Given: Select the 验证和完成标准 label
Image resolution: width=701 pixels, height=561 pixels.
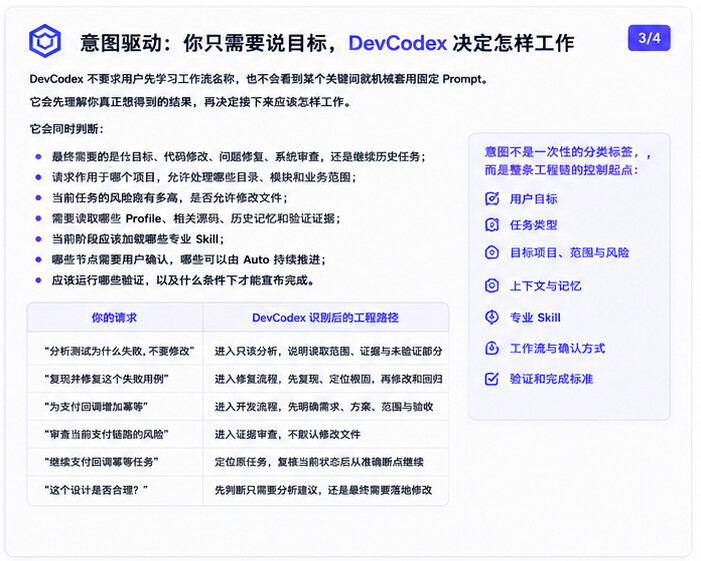Looking at the screenshot, I should pos(551,379).
